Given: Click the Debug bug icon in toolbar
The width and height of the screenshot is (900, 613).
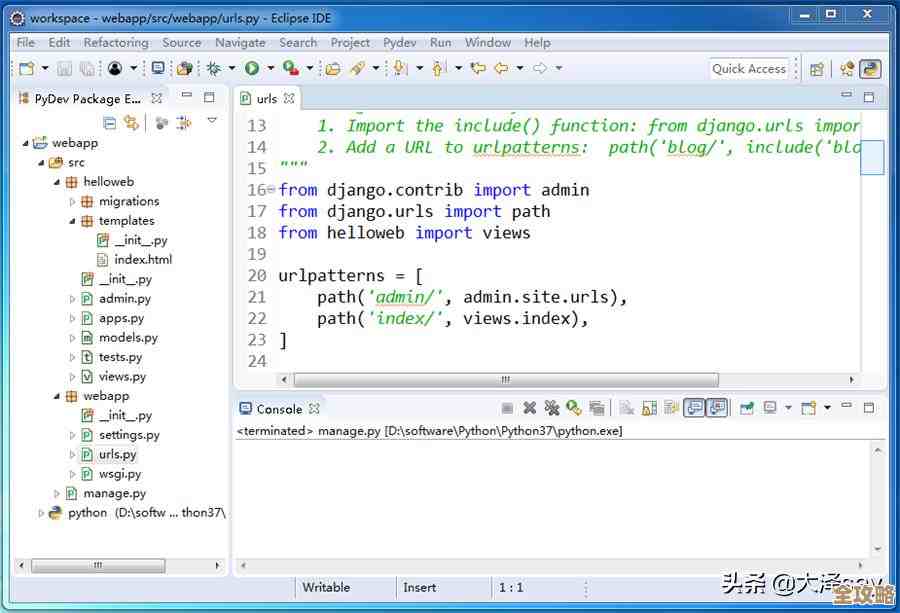Looking at the screenshot, I should [213, 68].
